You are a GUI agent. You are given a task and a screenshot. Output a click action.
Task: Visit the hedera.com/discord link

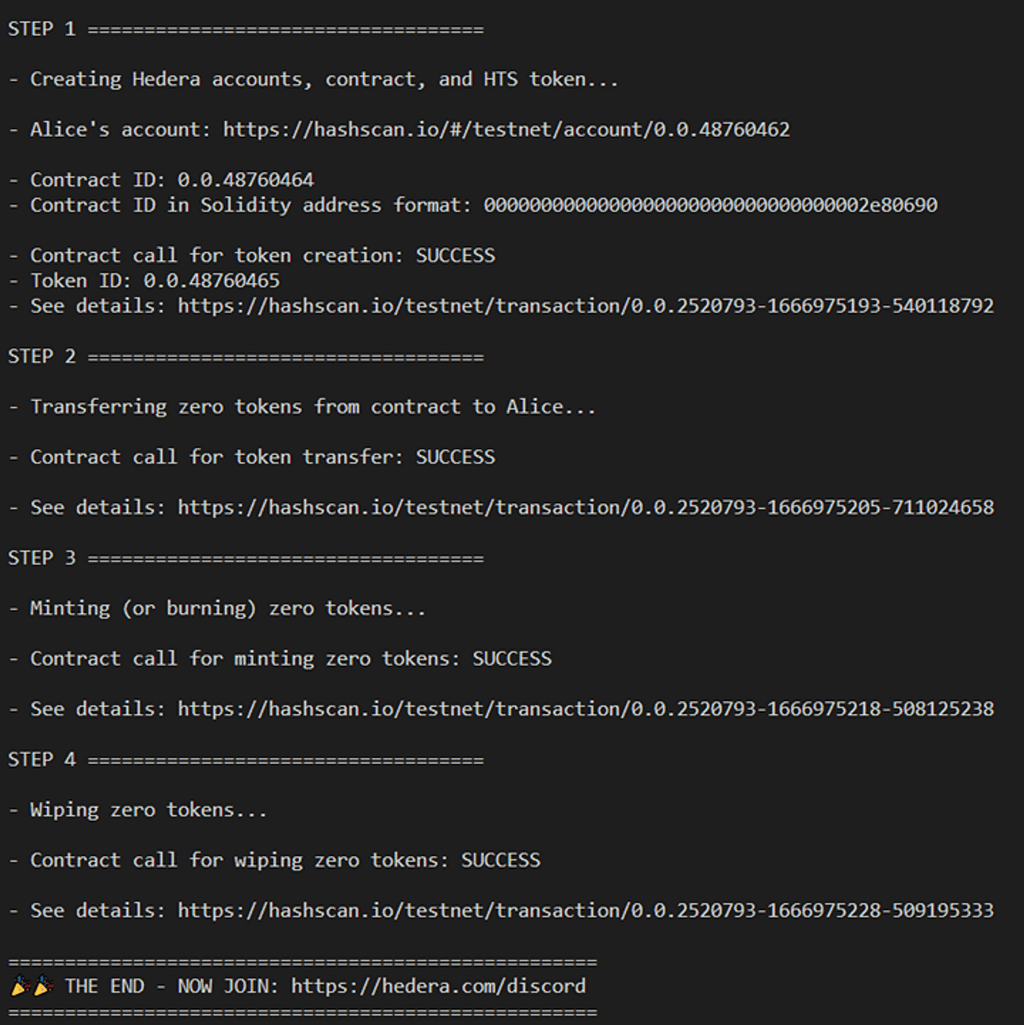click(438, 987)
